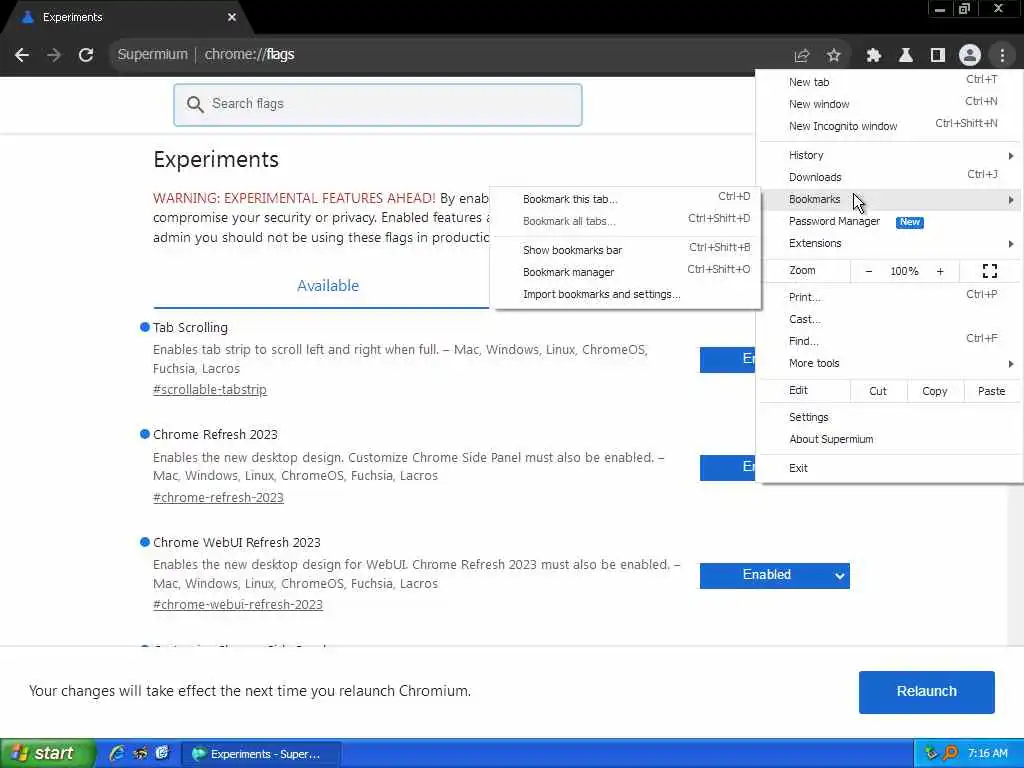
Task: Reload the page with the refresh icon
Action: pyautogui.click(x=86, y=55)
